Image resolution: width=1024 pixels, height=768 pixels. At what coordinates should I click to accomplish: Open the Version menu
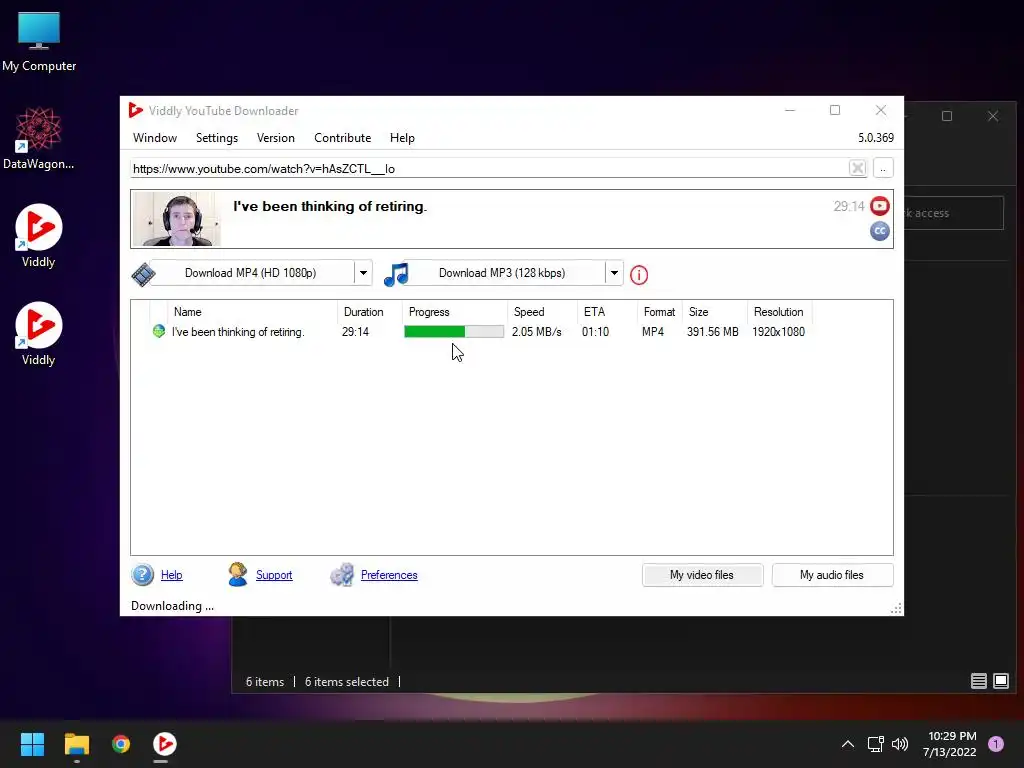point(276,138)
